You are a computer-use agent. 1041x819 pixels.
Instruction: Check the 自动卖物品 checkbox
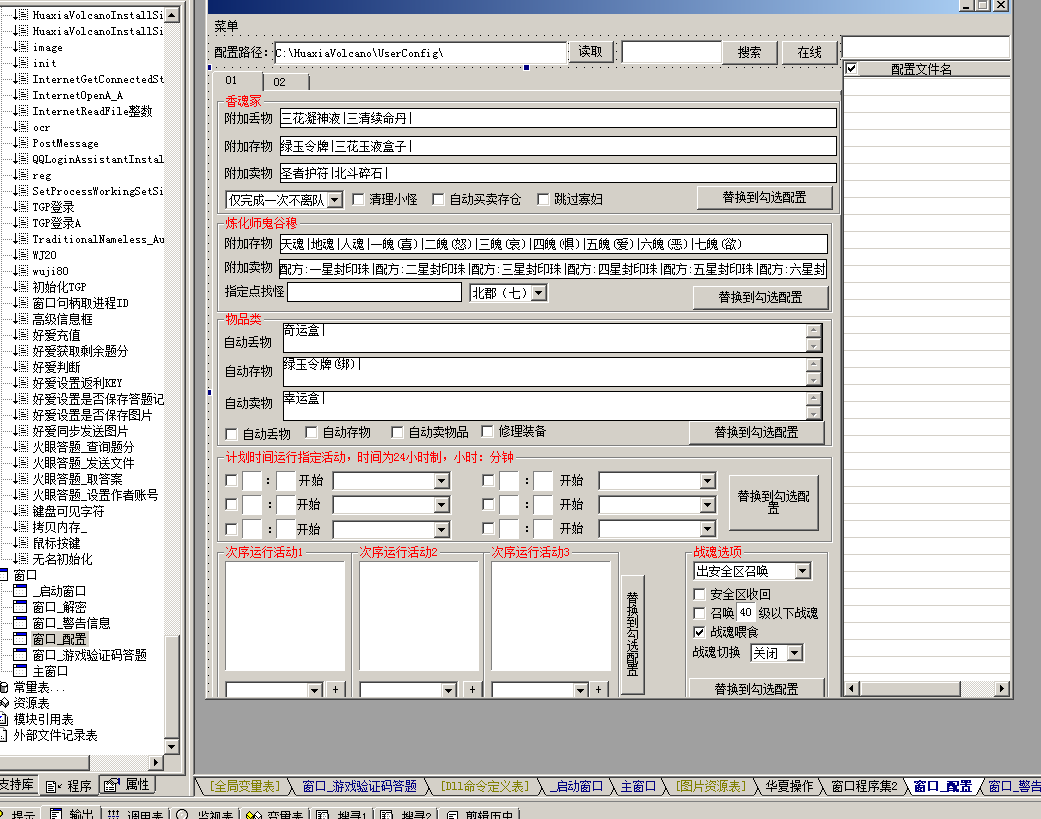point(397,432)
